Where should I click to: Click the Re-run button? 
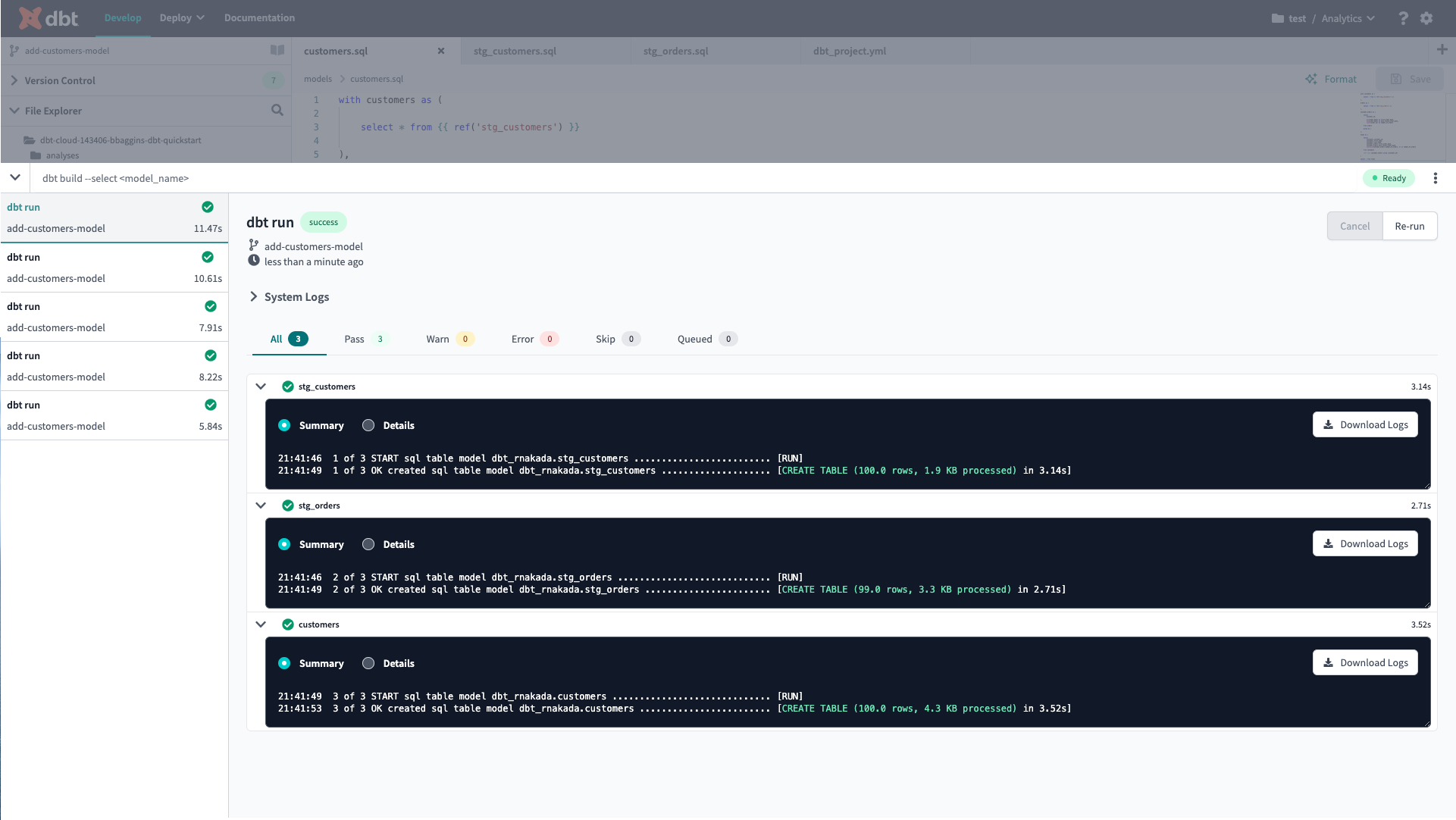[1409, 226]
